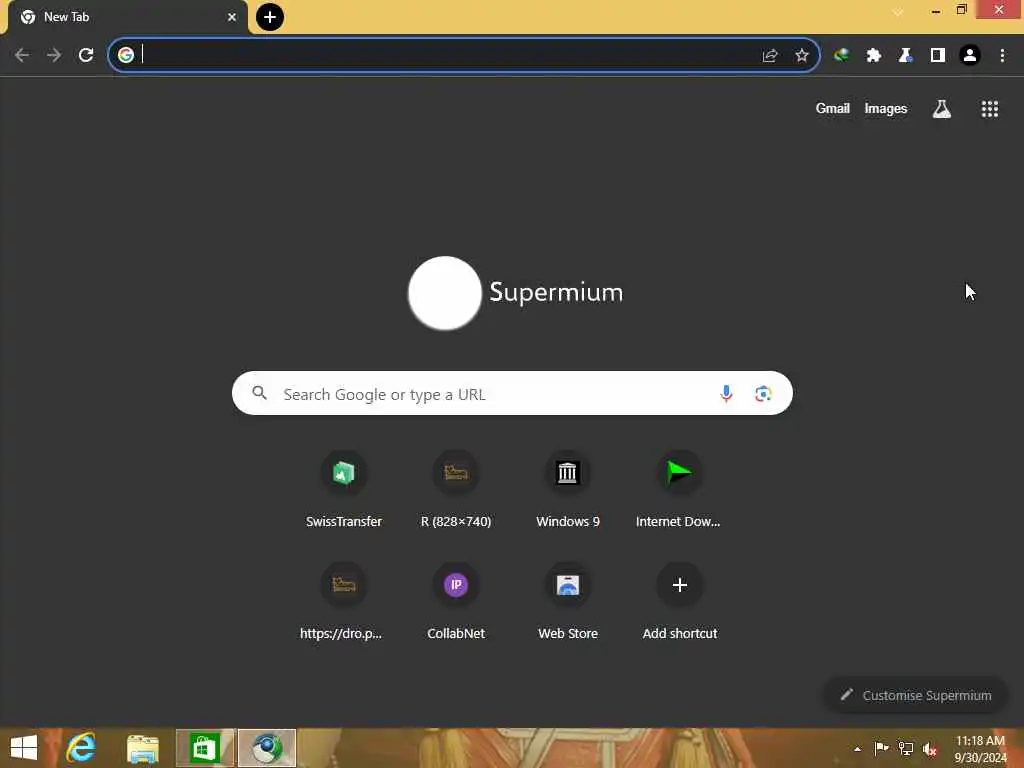
Task: Open the clock showing 11:18 AM
Action: click(x=980, y=748)
